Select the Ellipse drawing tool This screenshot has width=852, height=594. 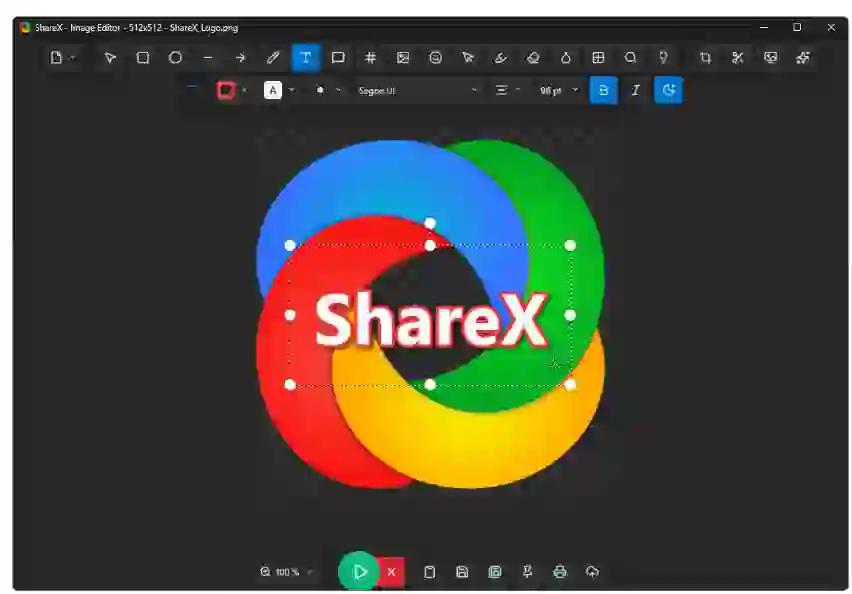tap(175, 58)
